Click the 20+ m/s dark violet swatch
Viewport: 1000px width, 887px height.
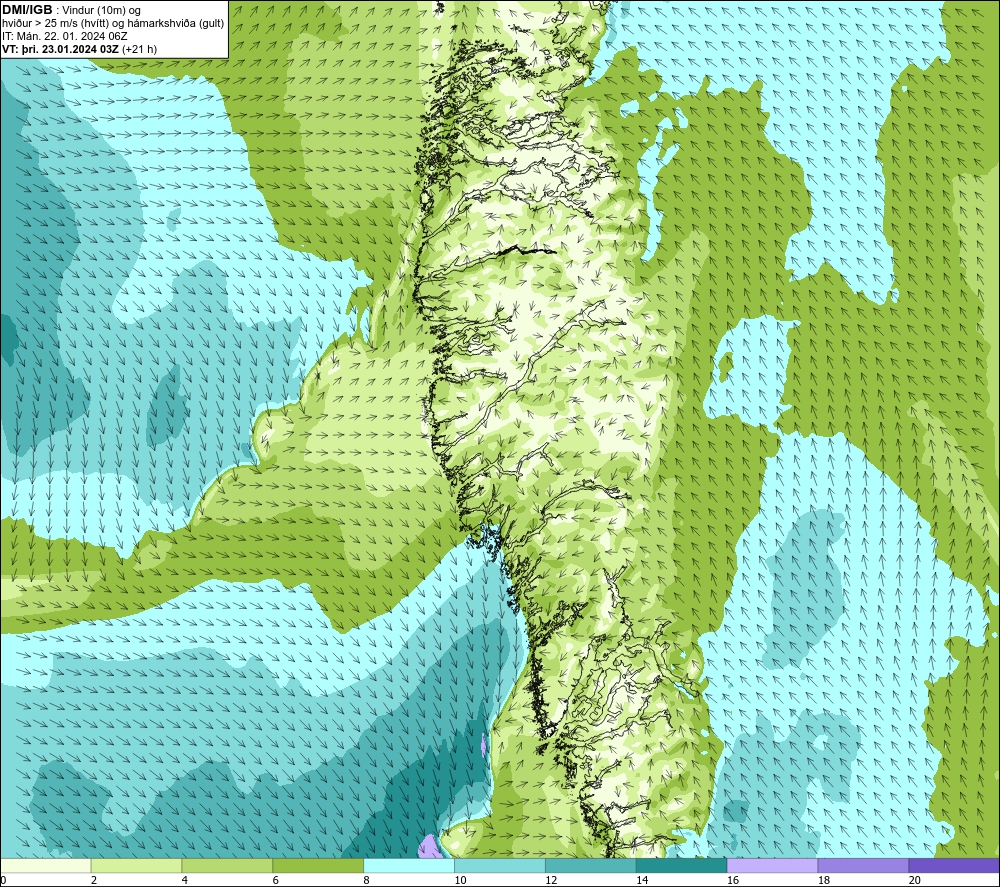[954, 866]
